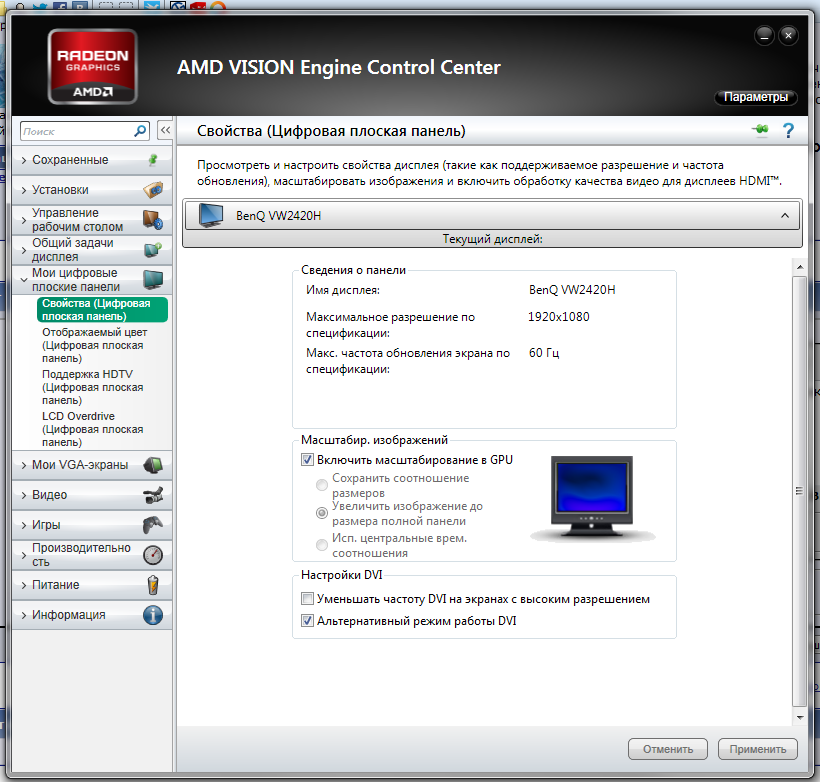Click the green pin icon next to Сохраненные

(153, 160)
